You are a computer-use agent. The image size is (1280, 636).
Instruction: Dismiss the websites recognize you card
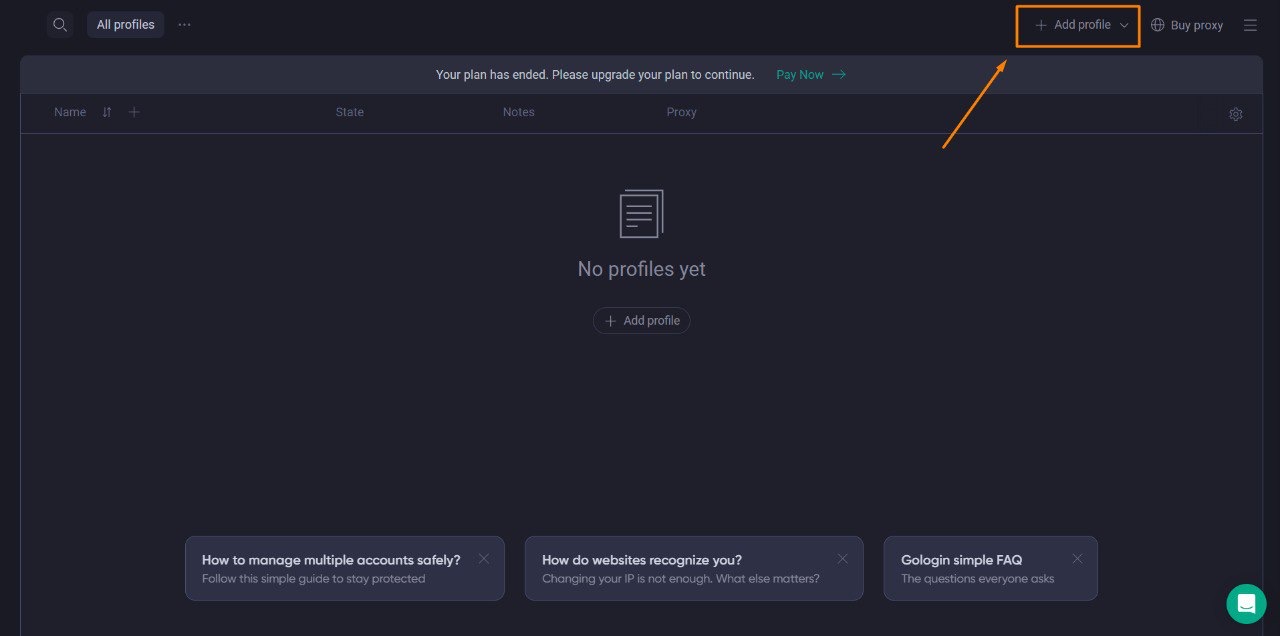click(843, 558)
